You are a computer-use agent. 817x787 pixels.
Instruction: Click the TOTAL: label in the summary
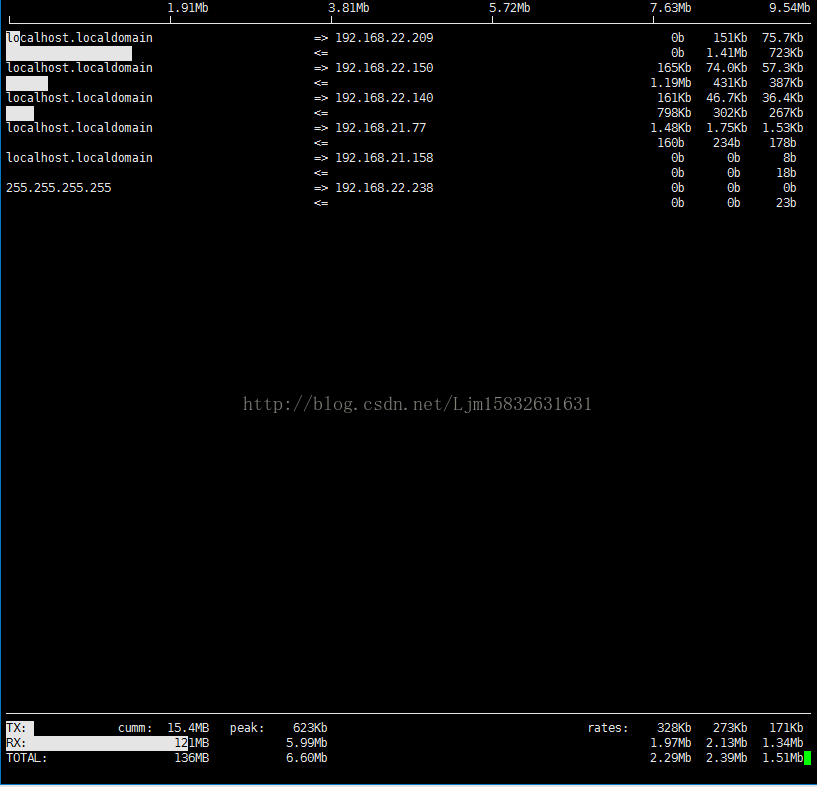click(x=27, y=758)
